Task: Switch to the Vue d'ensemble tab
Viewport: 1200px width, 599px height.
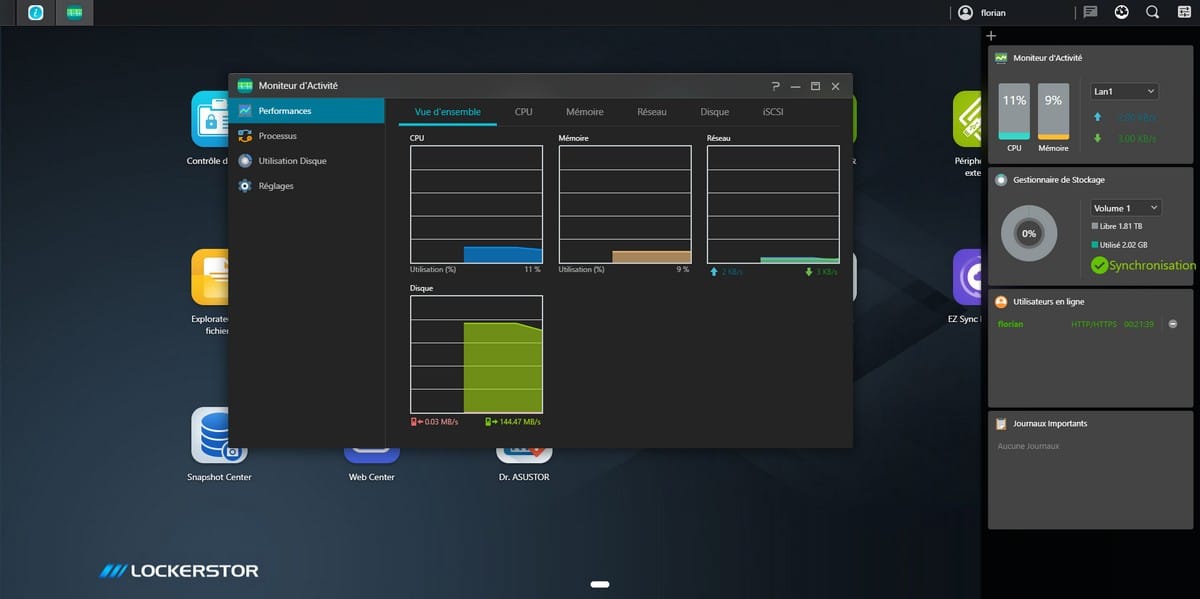Action: click(x=447, y=112)
